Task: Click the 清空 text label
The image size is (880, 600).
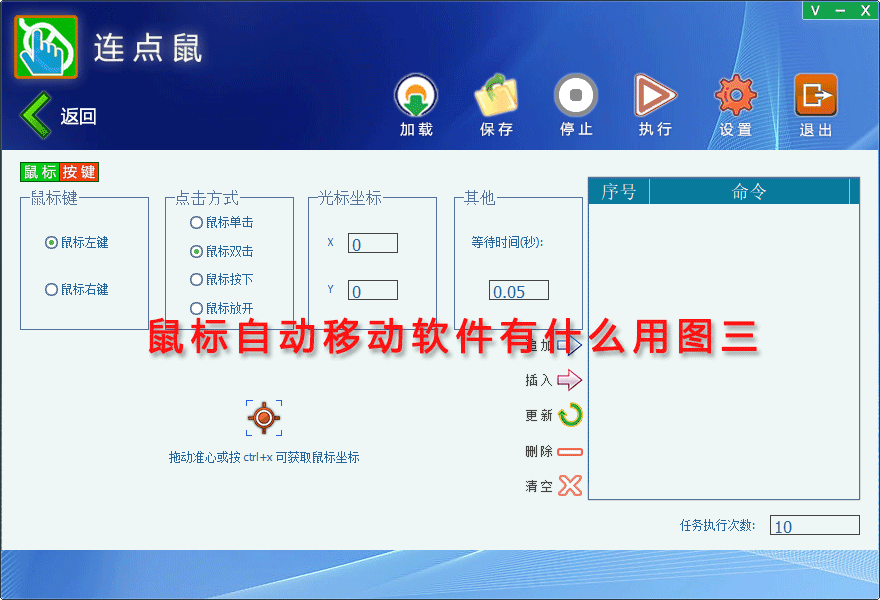Action: pos(539,486)
